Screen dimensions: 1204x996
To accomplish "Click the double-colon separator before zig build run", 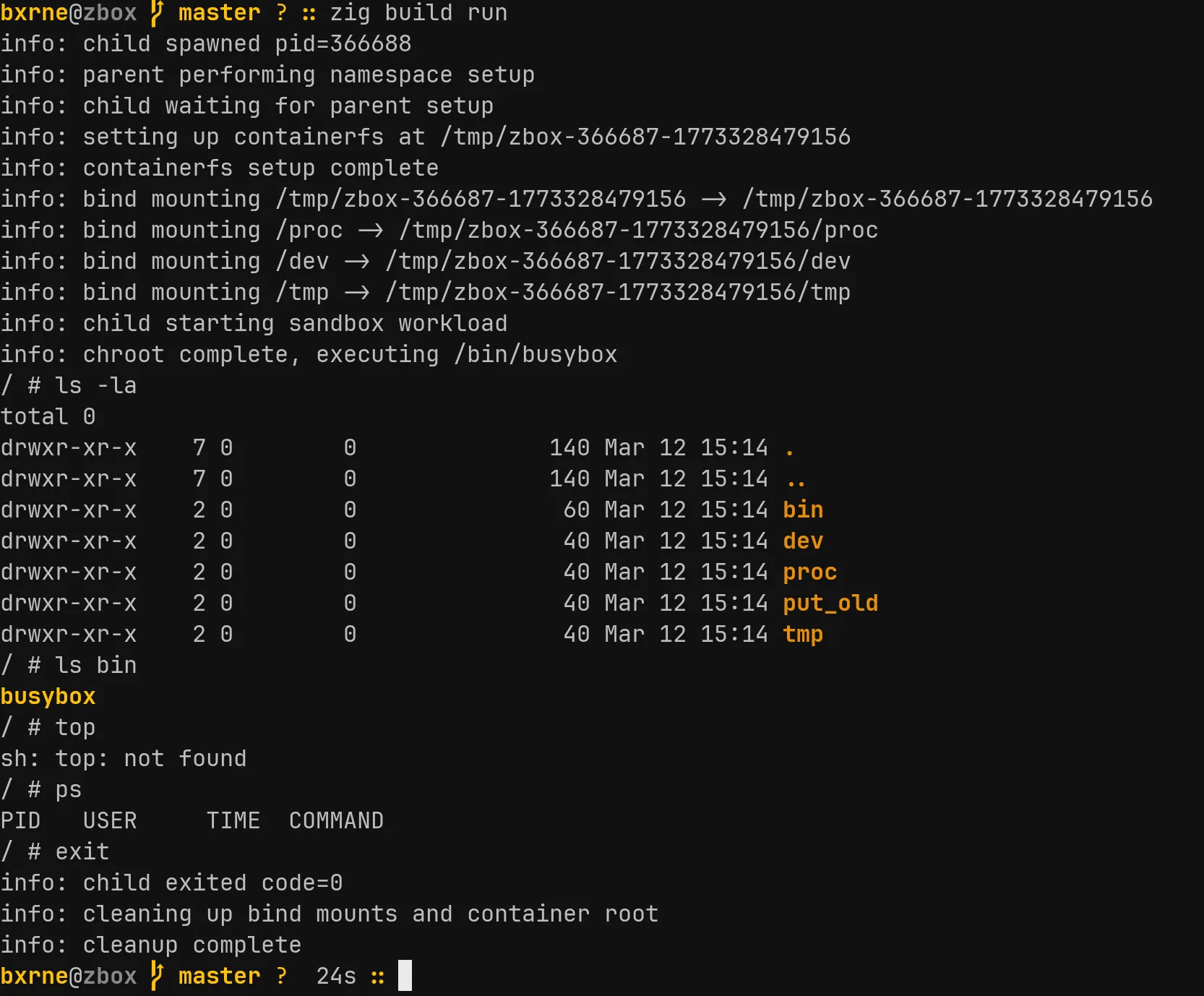I will [309, 13].
